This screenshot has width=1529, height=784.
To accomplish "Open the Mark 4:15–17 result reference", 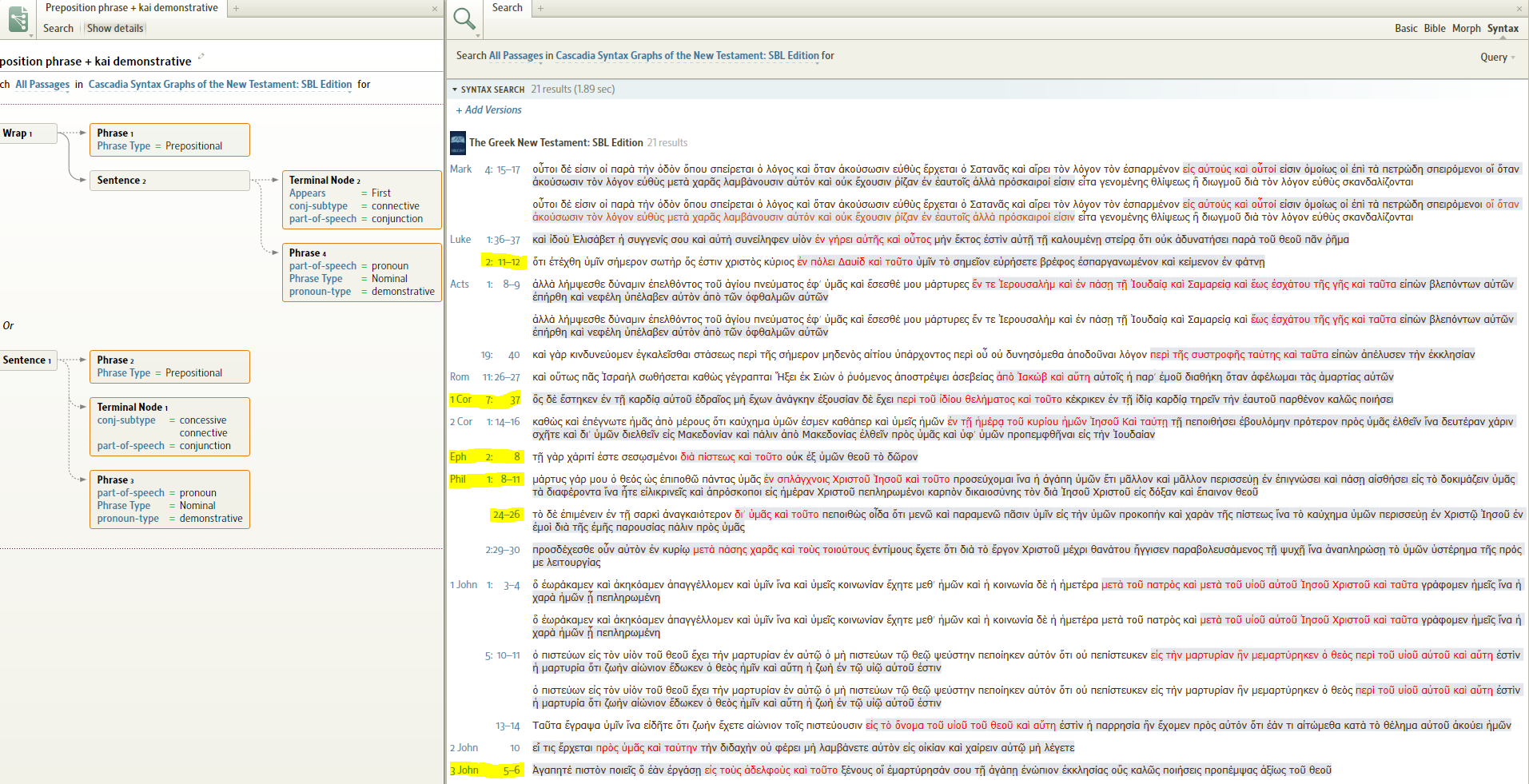I will [x=485, y=169].
